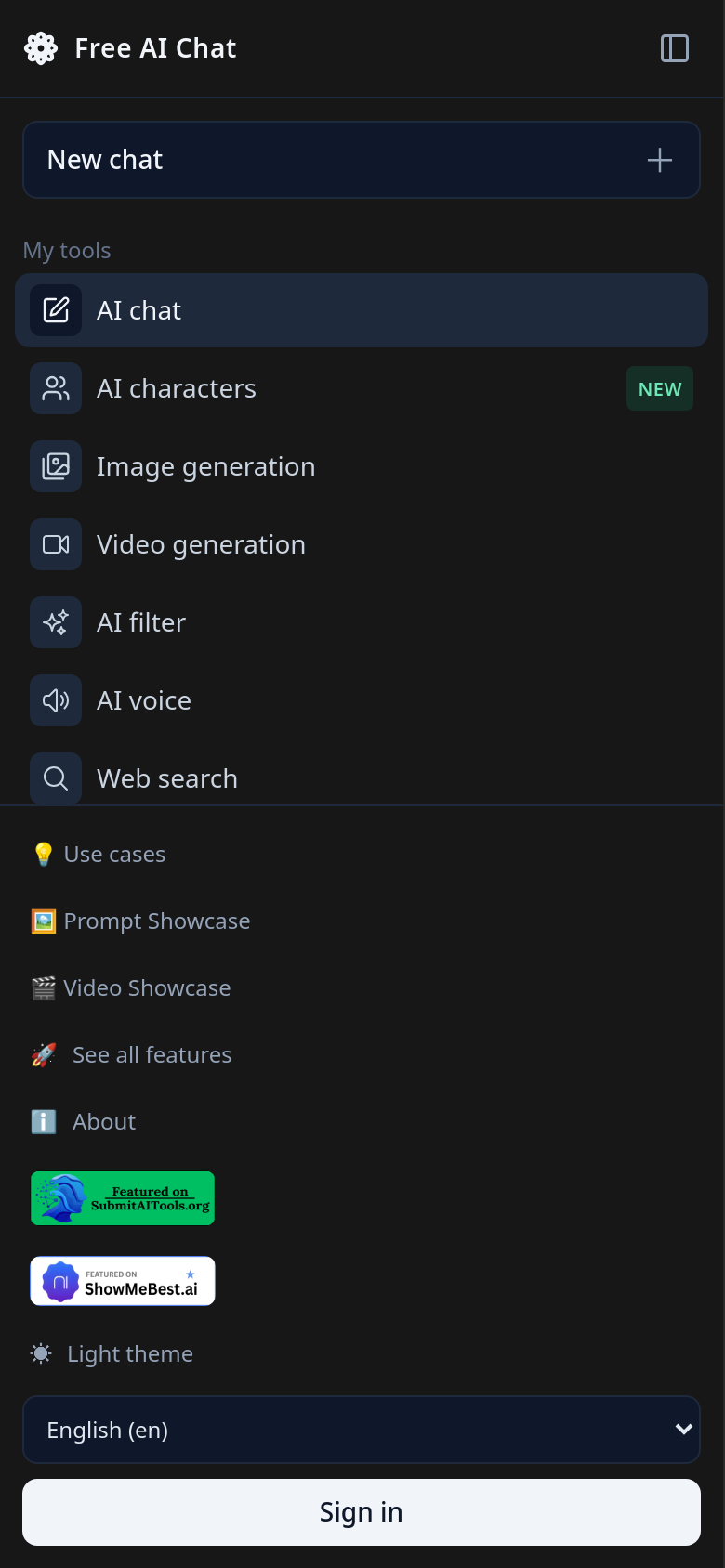The width and height of the screenshot is (725, 1568).
Task: Click the AI chat pencil icon
Action: (56, 310)
